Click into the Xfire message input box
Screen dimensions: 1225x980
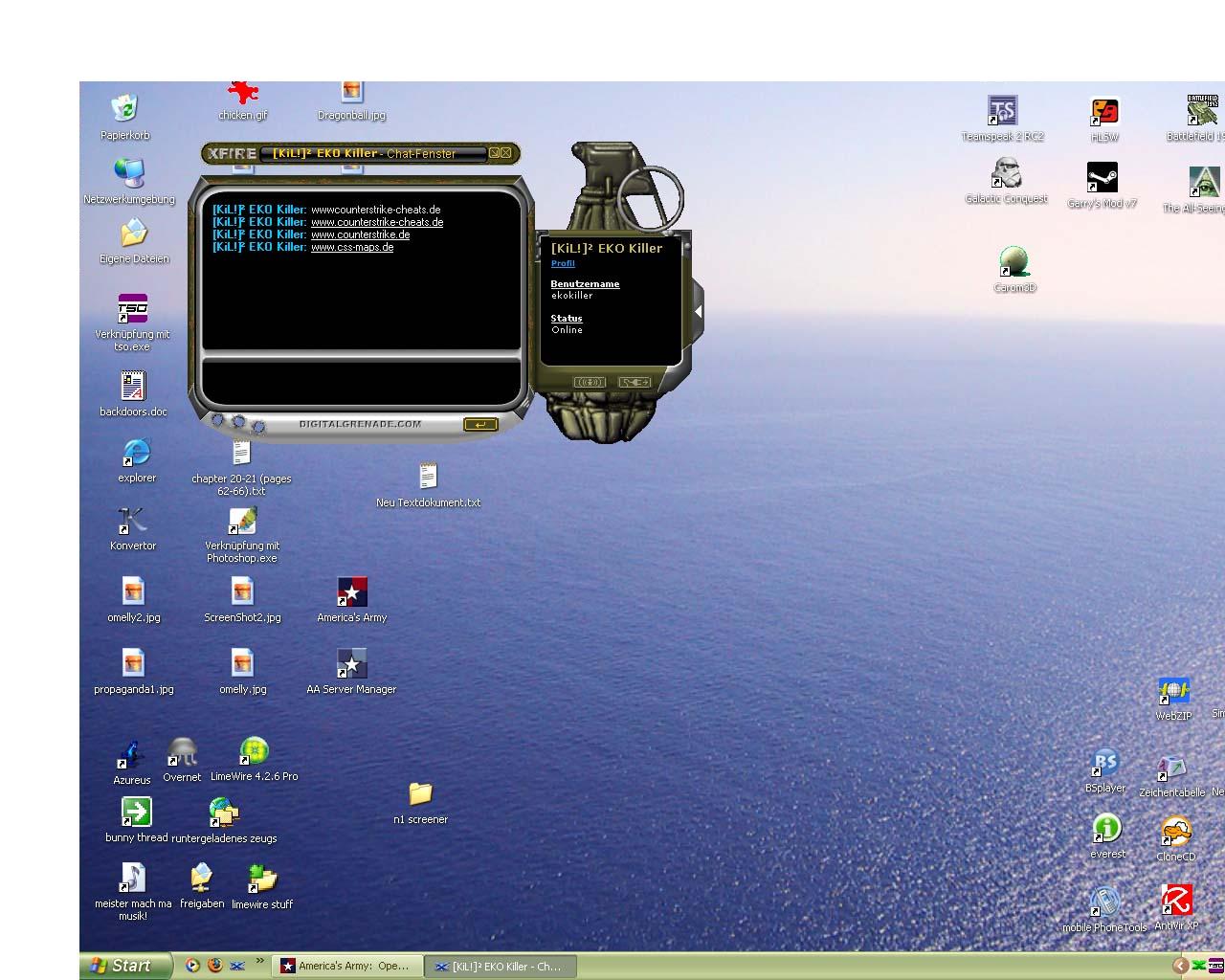(x=360, y=382)
